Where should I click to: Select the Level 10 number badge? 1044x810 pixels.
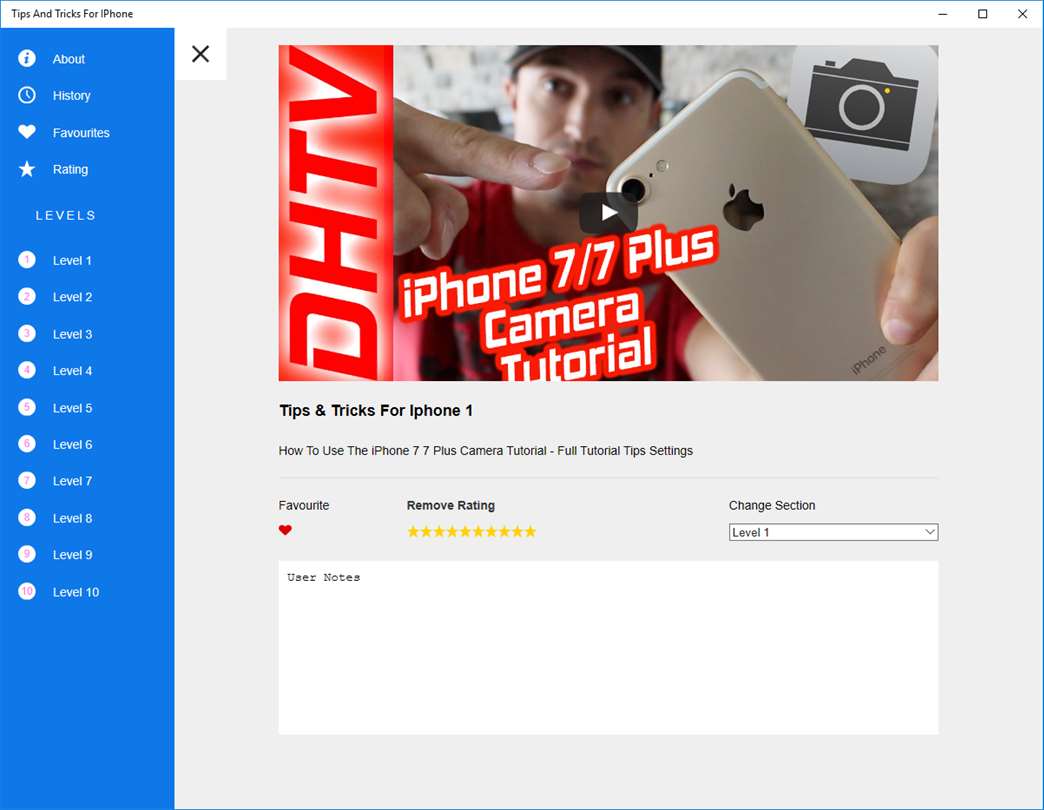(27, 592)
